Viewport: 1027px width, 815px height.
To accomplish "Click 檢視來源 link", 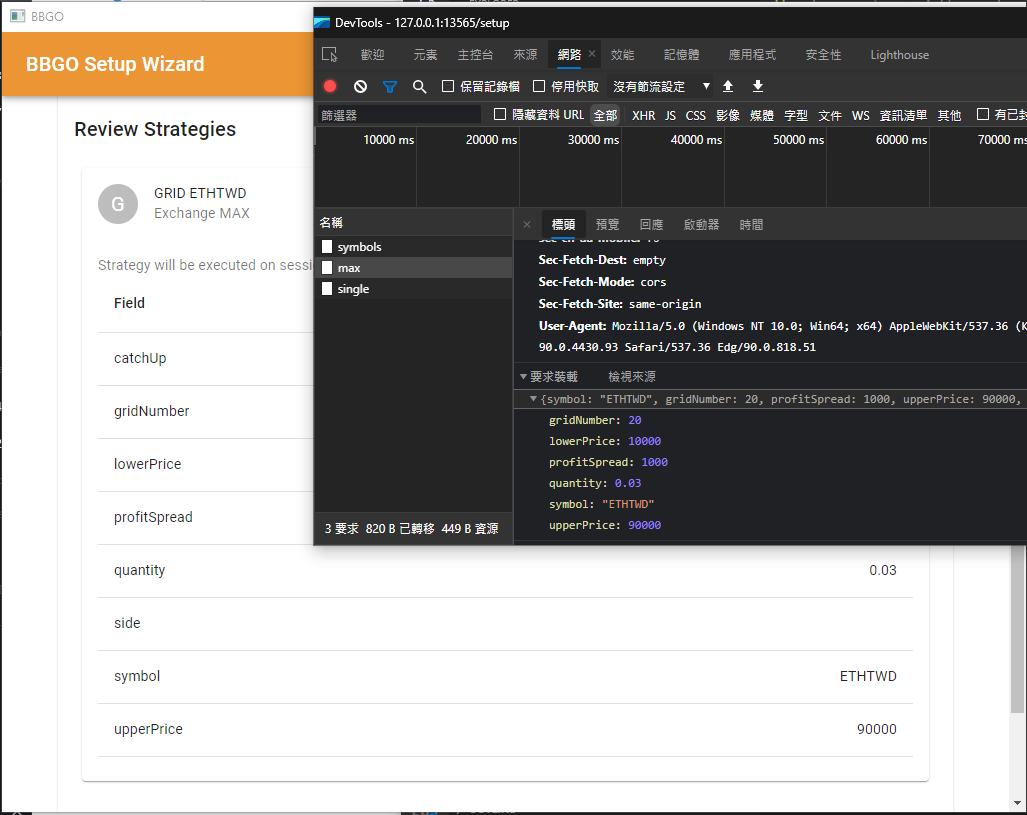I will coord(632,377).
